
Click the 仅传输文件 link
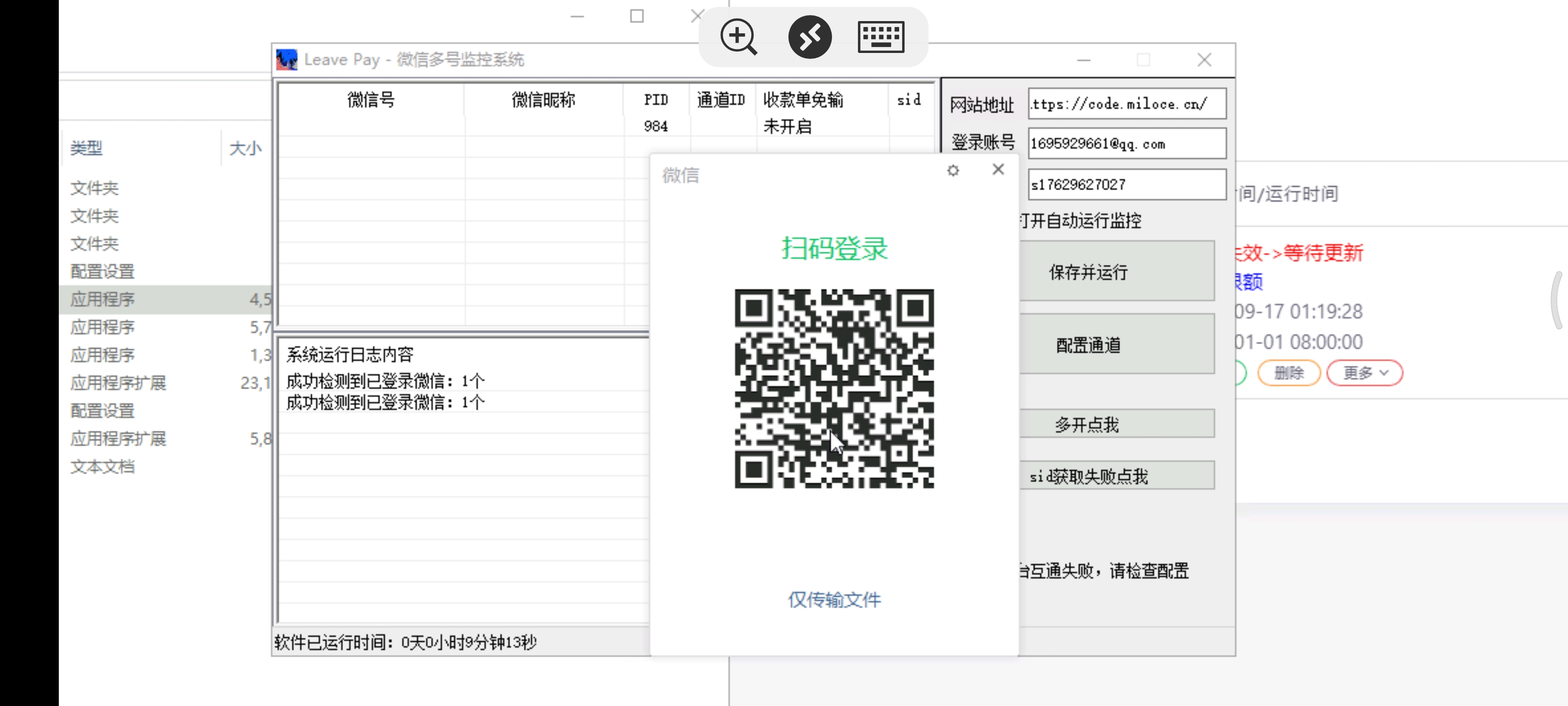tap(834, 600)
